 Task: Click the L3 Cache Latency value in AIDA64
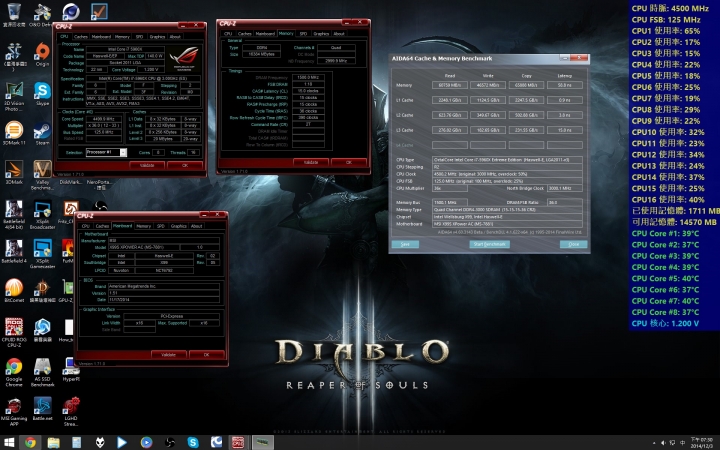(565, 130)
